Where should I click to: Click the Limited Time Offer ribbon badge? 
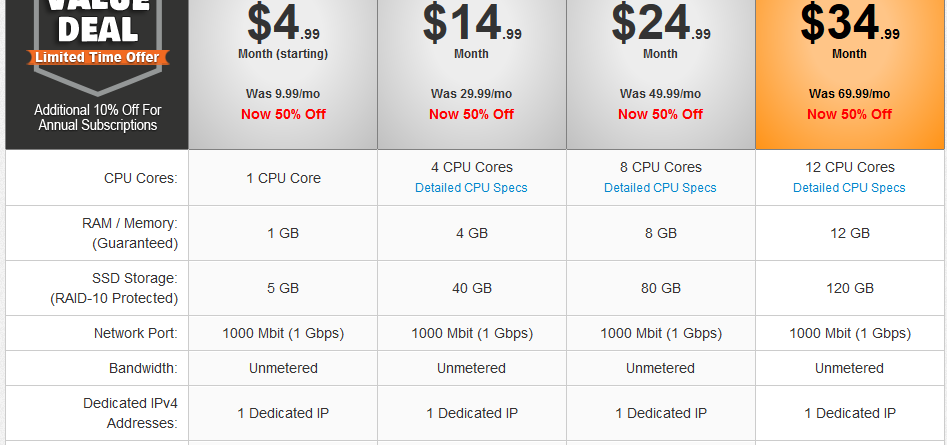pos(97,57)
